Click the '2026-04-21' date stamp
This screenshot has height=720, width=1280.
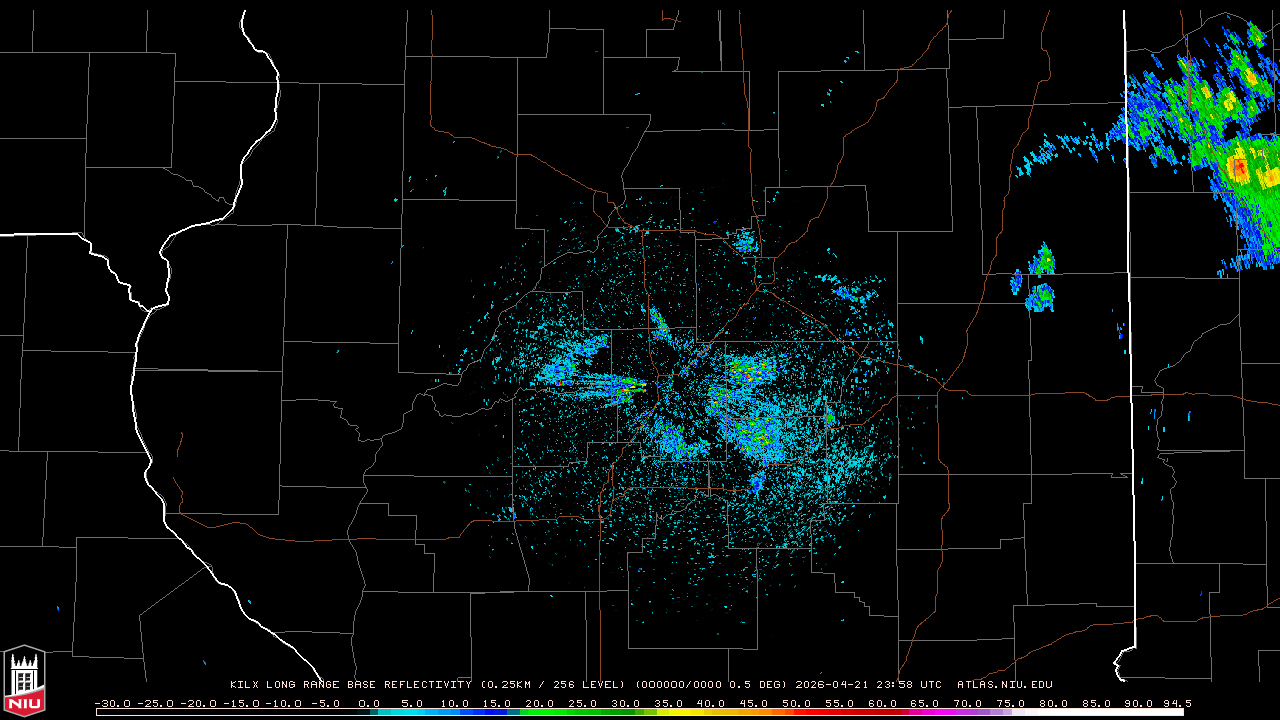(832, 685)
